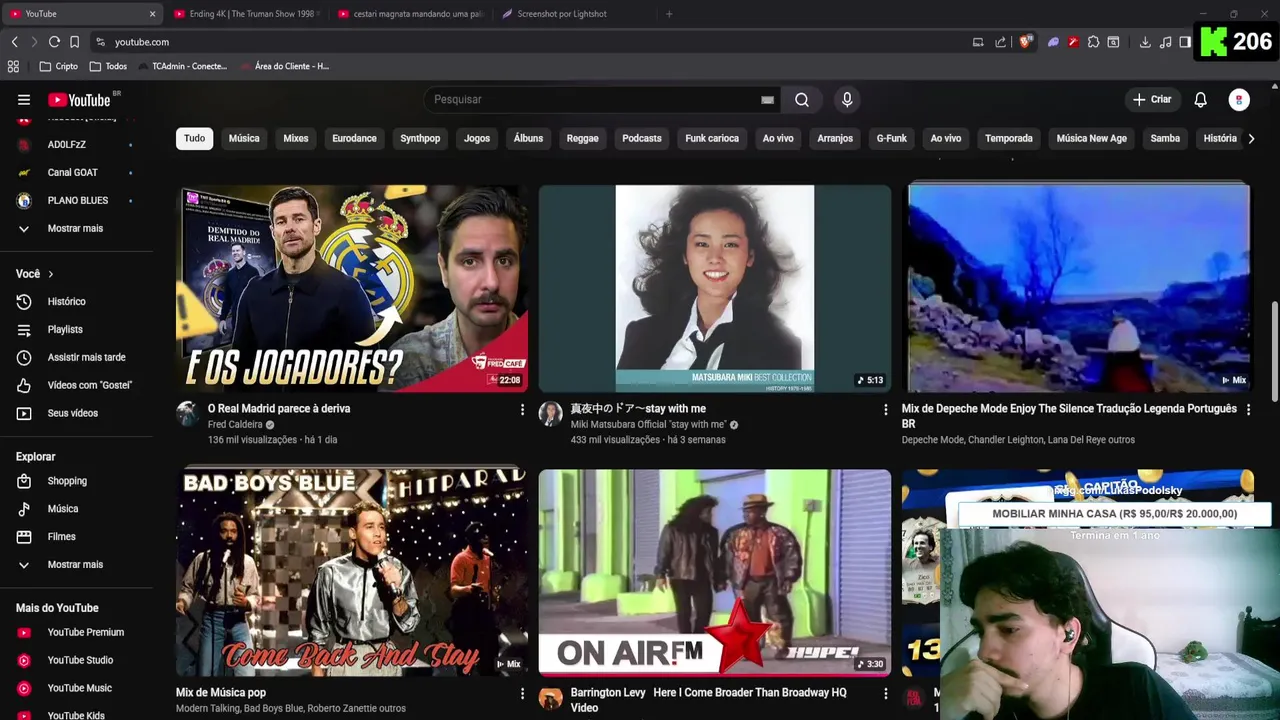Select the Funk carioca filter chip

tap(712, 139)
